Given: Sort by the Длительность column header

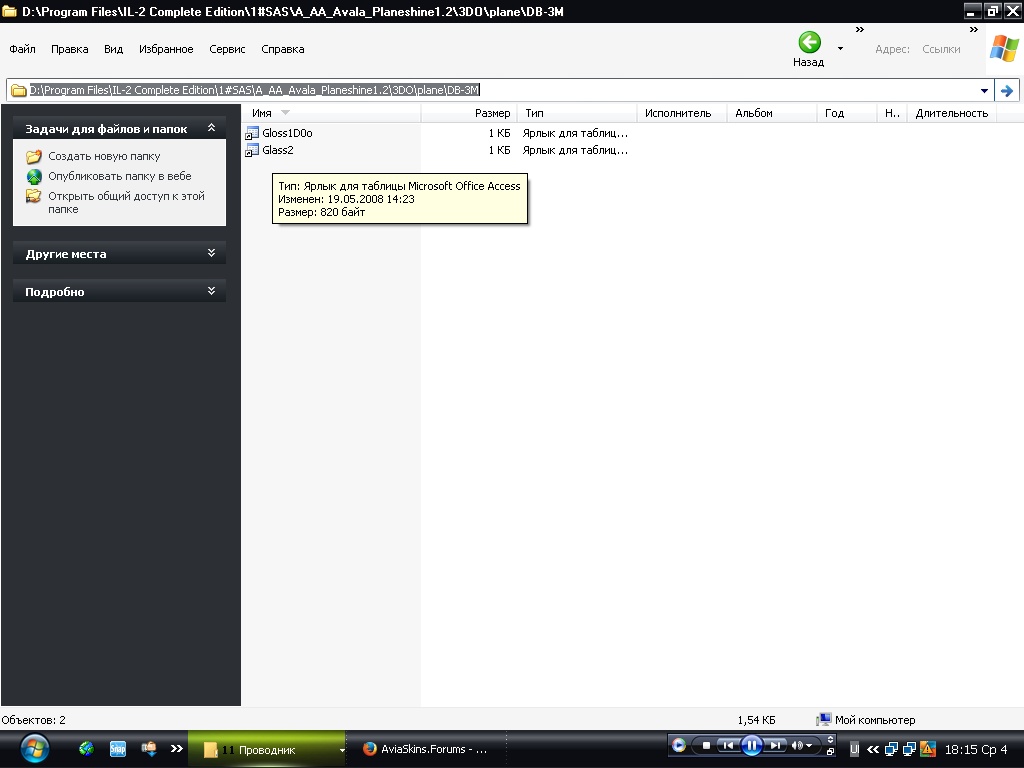Looking at the screenshot, I should click(952, 113).
